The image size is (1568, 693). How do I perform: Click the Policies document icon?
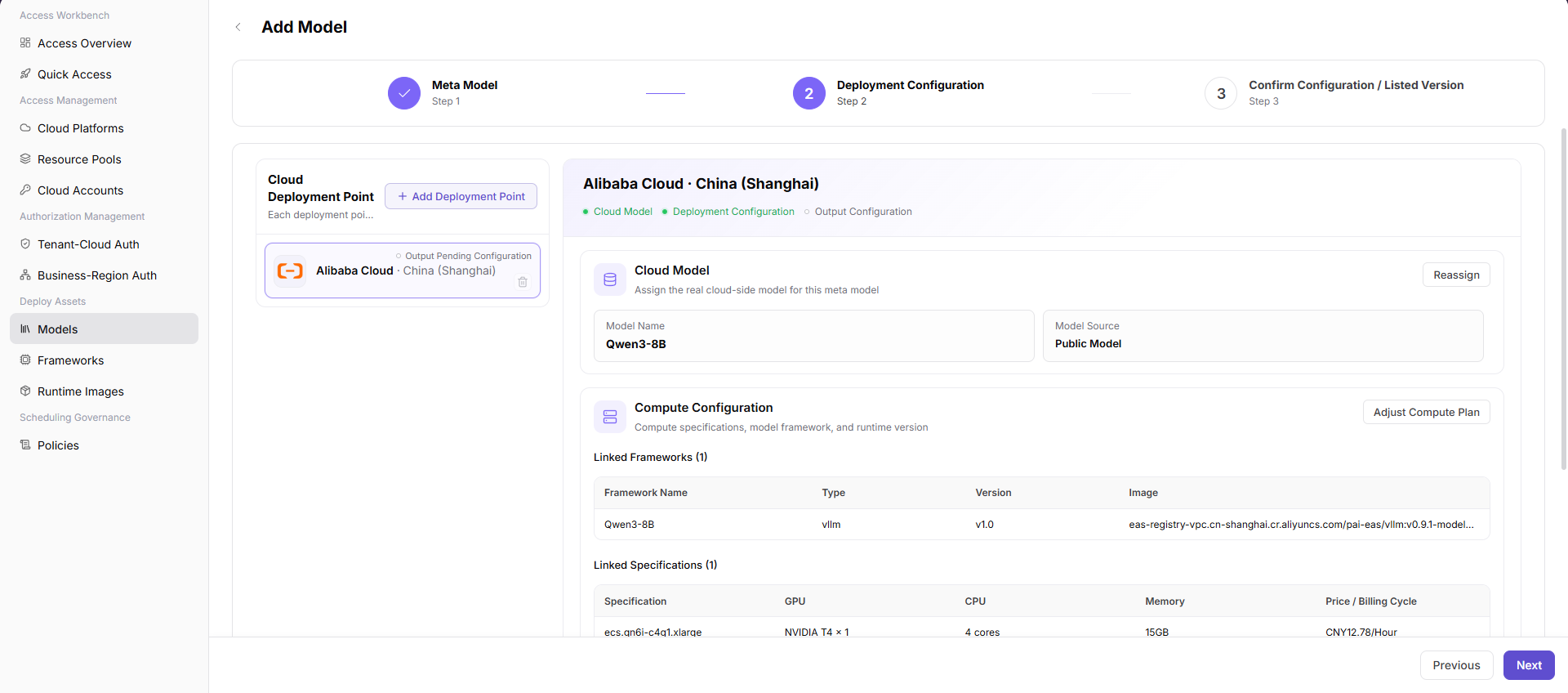(x=25, y=445)
